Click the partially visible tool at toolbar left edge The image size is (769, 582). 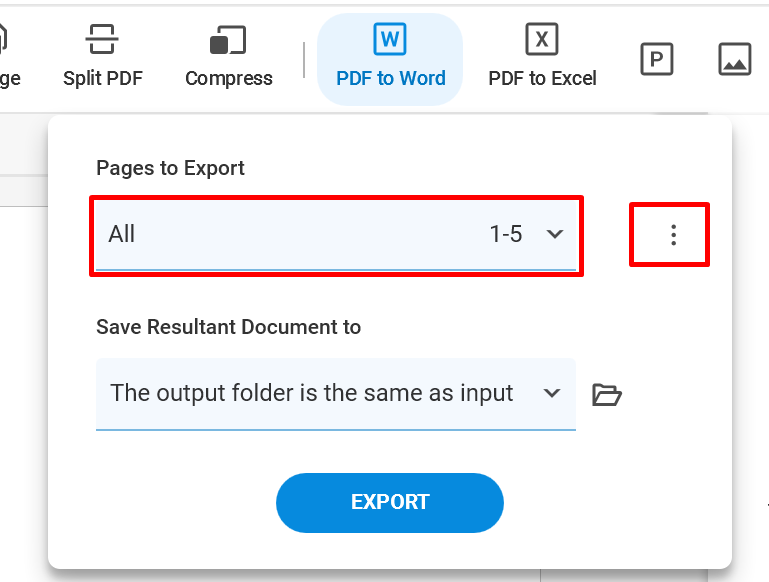[6, 56]
